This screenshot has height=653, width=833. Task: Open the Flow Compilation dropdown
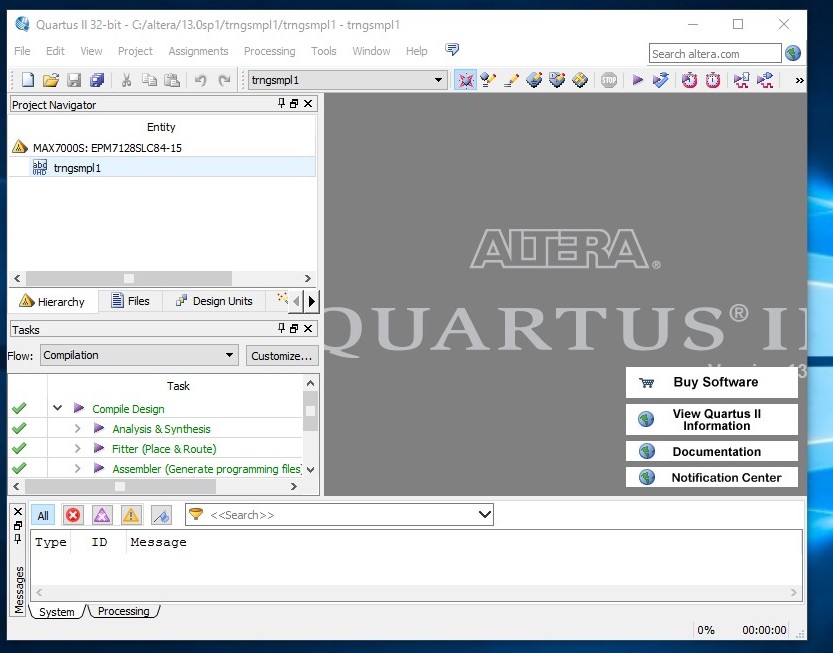(x=139, y=355)
